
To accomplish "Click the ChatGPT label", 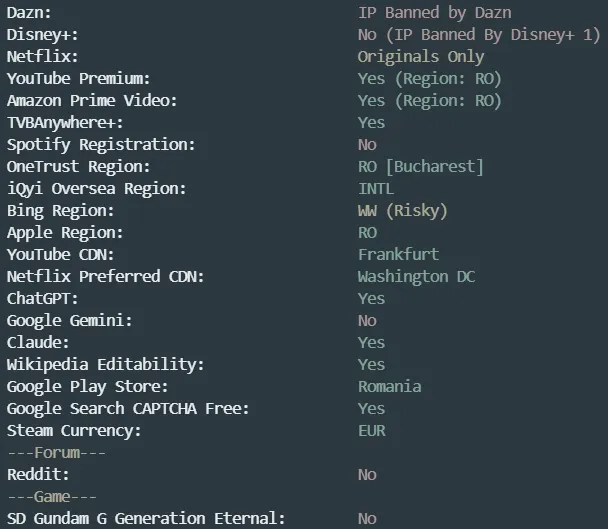I will (x=42, y=299).
